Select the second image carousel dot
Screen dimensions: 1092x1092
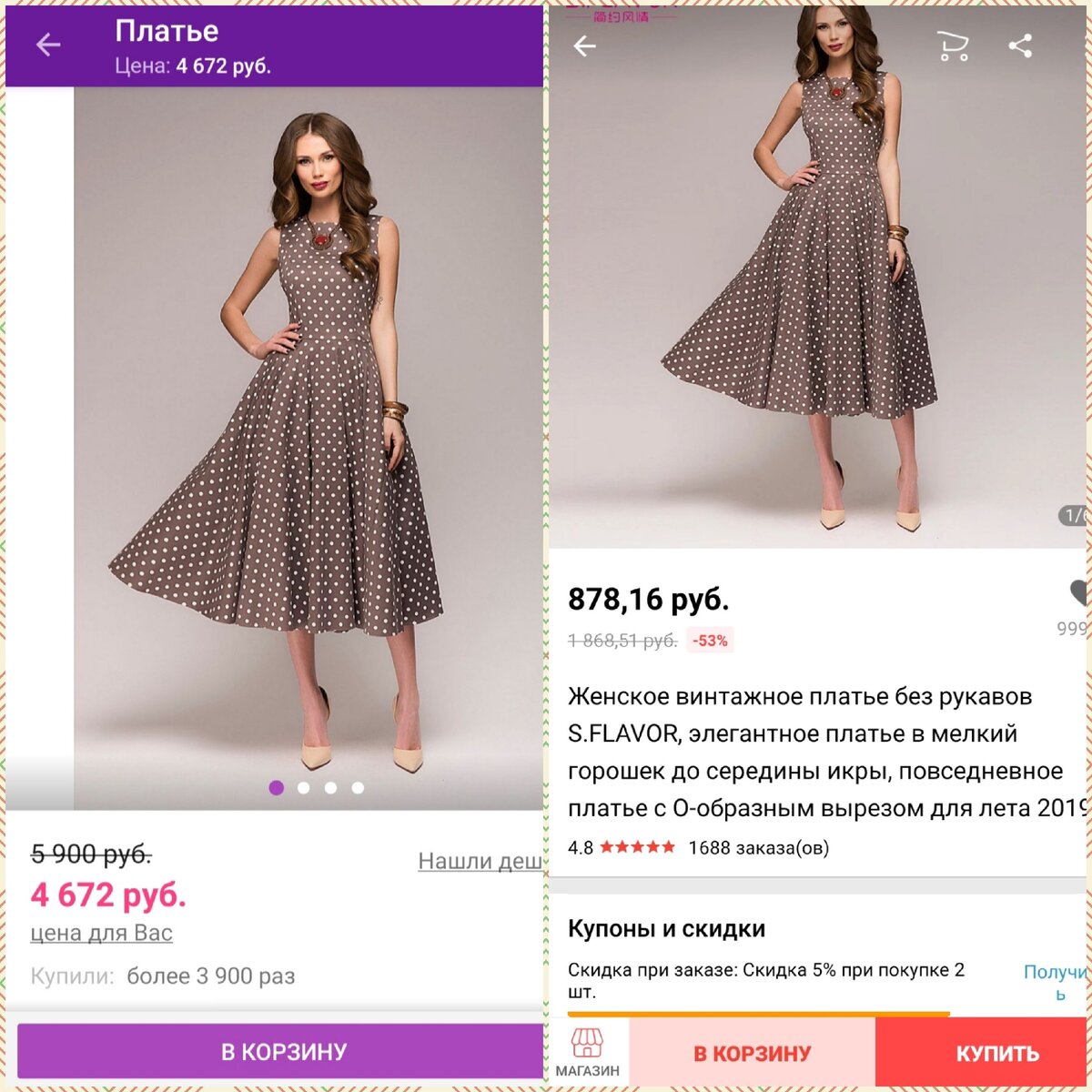[304, 787]
